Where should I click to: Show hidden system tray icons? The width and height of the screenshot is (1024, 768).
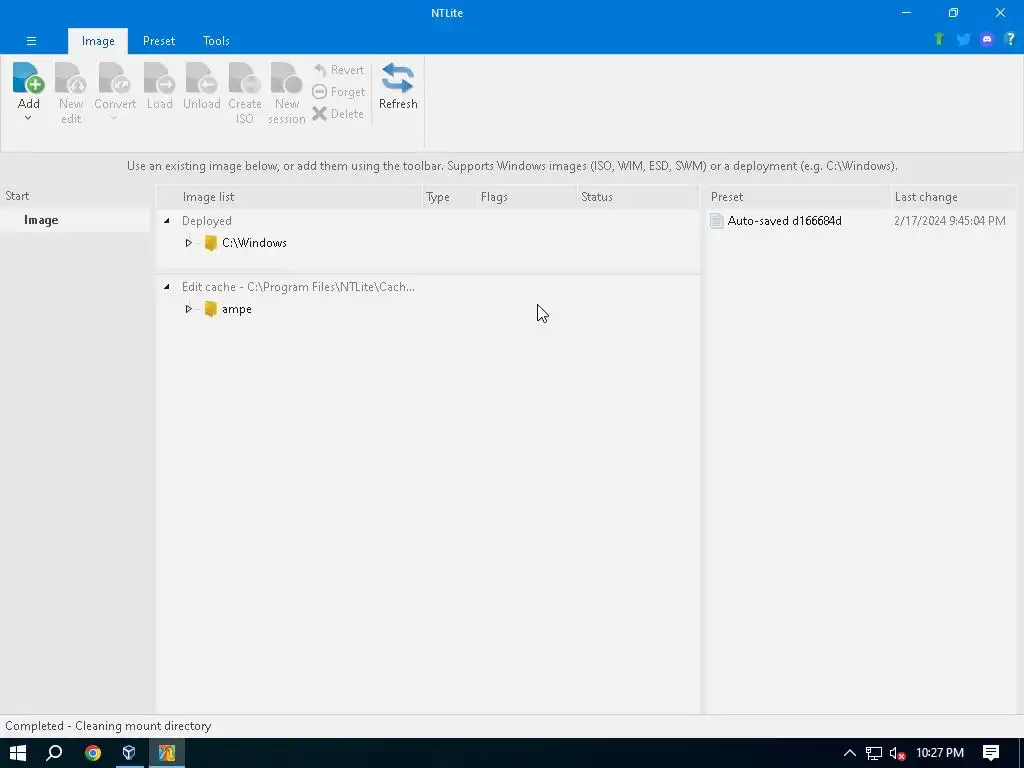click(850, 753)
